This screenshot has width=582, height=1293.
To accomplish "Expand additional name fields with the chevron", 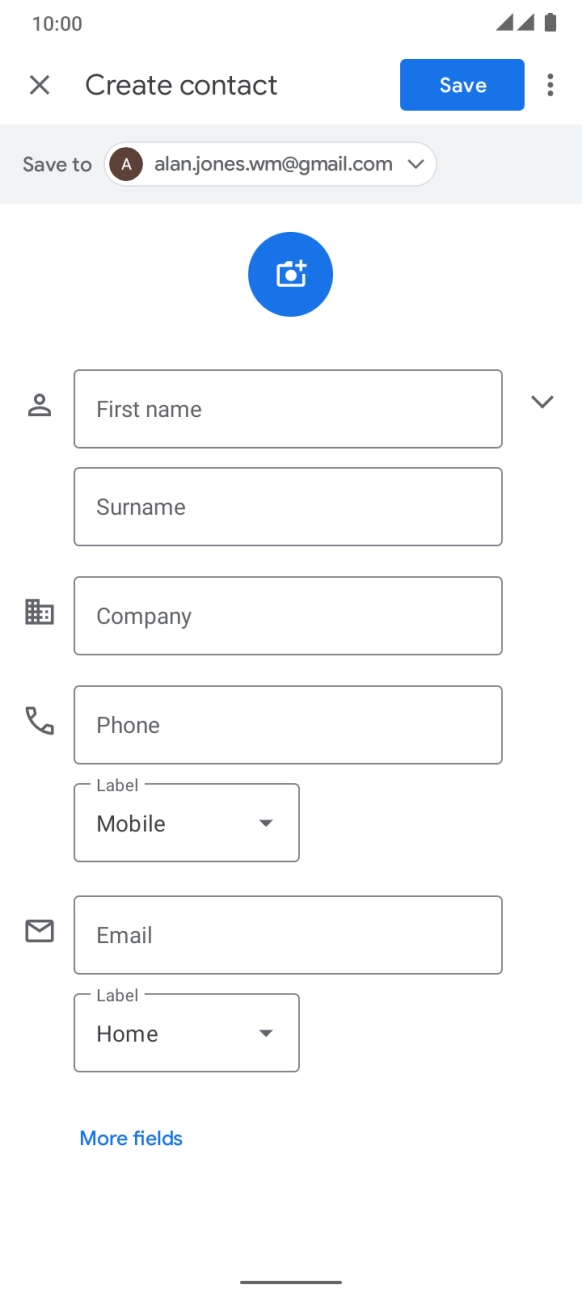I will point(542,402).
